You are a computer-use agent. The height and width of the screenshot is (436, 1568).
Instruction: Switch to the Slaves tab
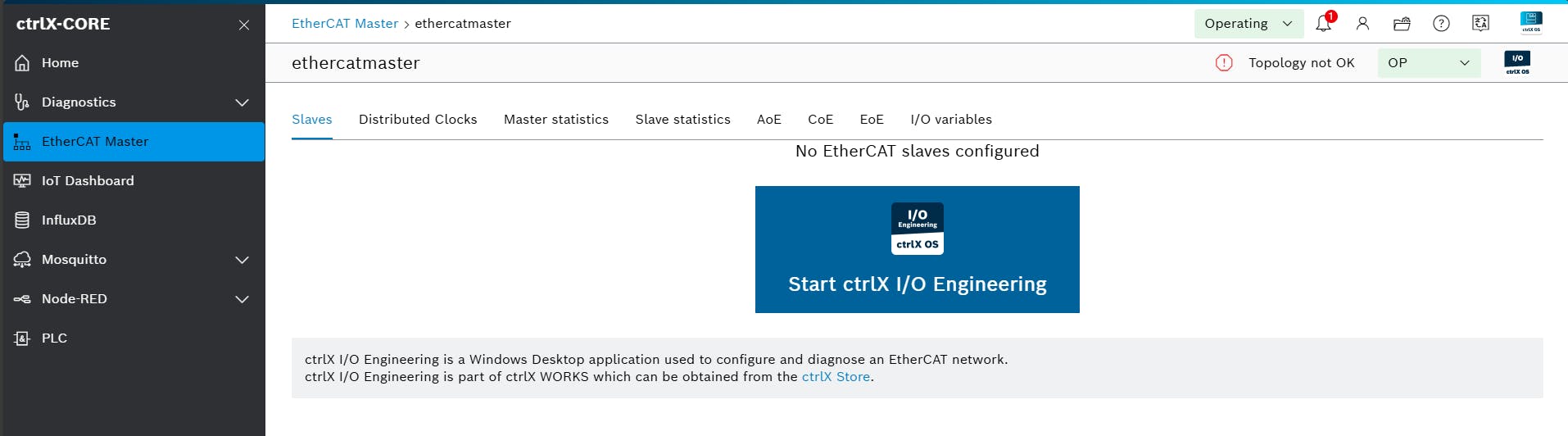pyautogui.click(x=312, y=120)
